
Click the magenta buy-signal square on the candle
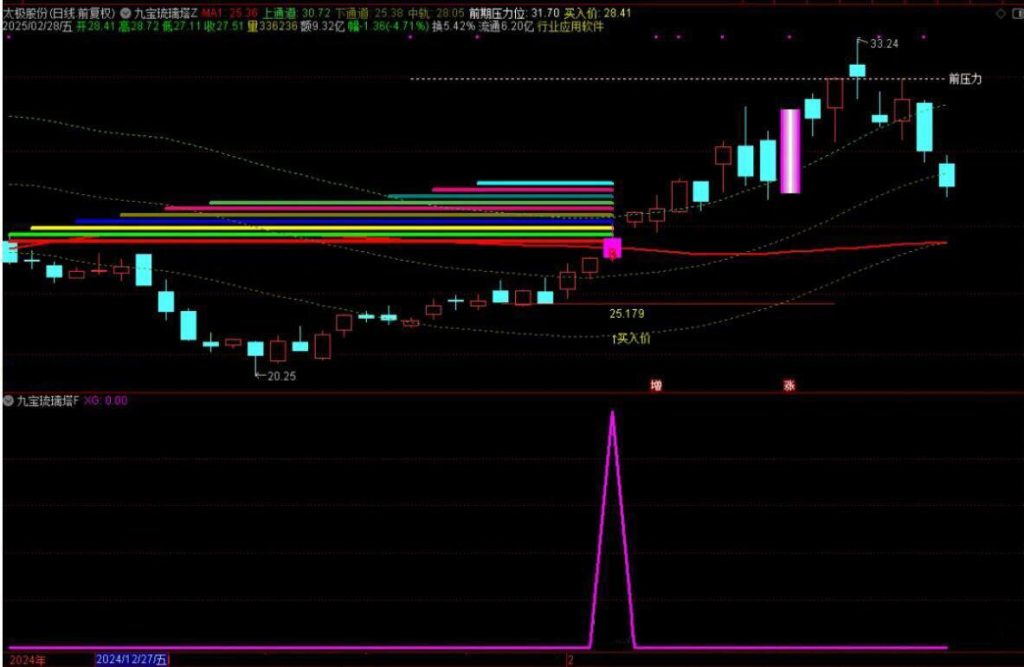(612, 249)
